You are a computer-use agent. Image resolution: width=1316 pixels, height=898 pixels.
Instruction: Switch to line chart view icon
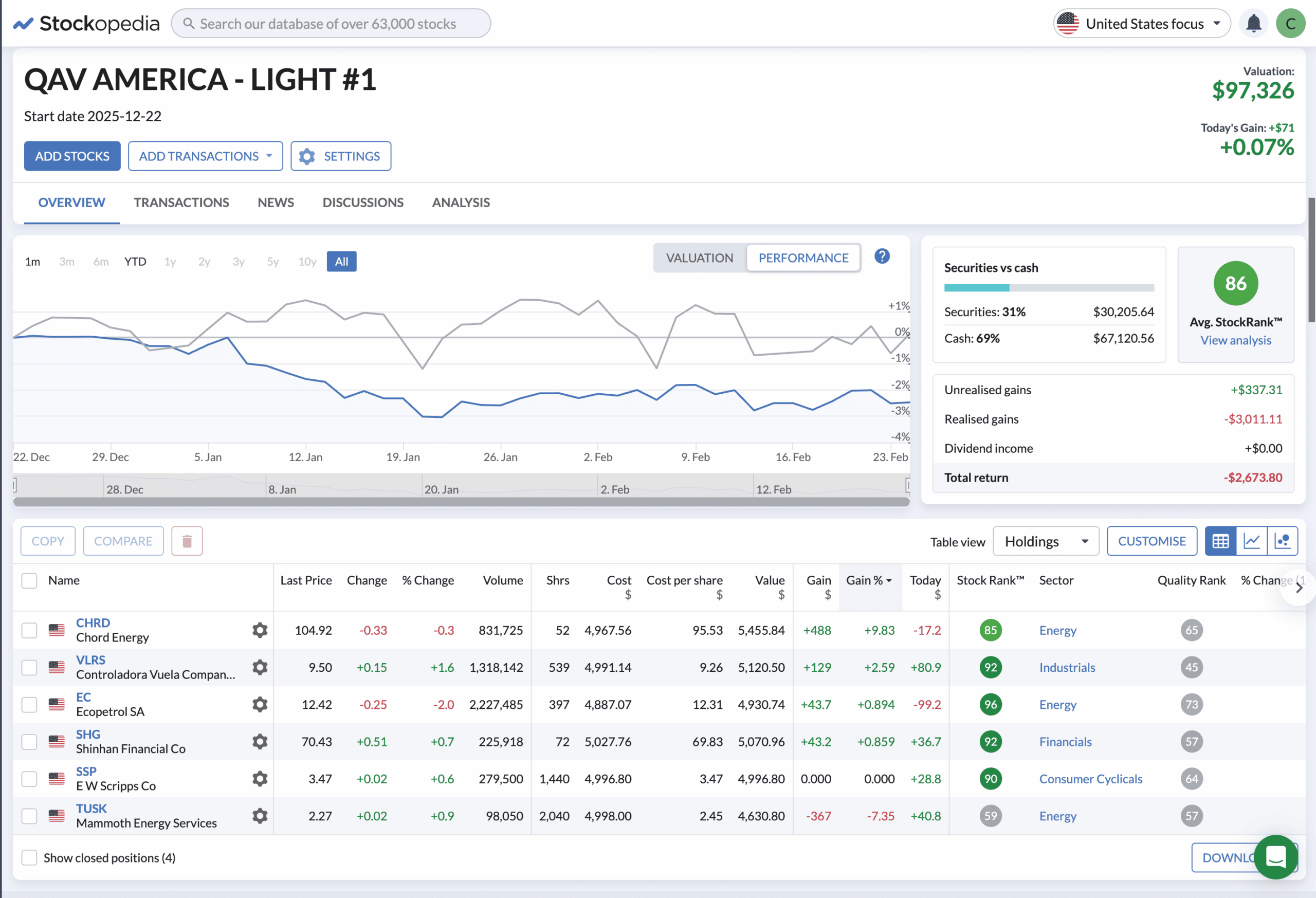tap(1251, 541)
